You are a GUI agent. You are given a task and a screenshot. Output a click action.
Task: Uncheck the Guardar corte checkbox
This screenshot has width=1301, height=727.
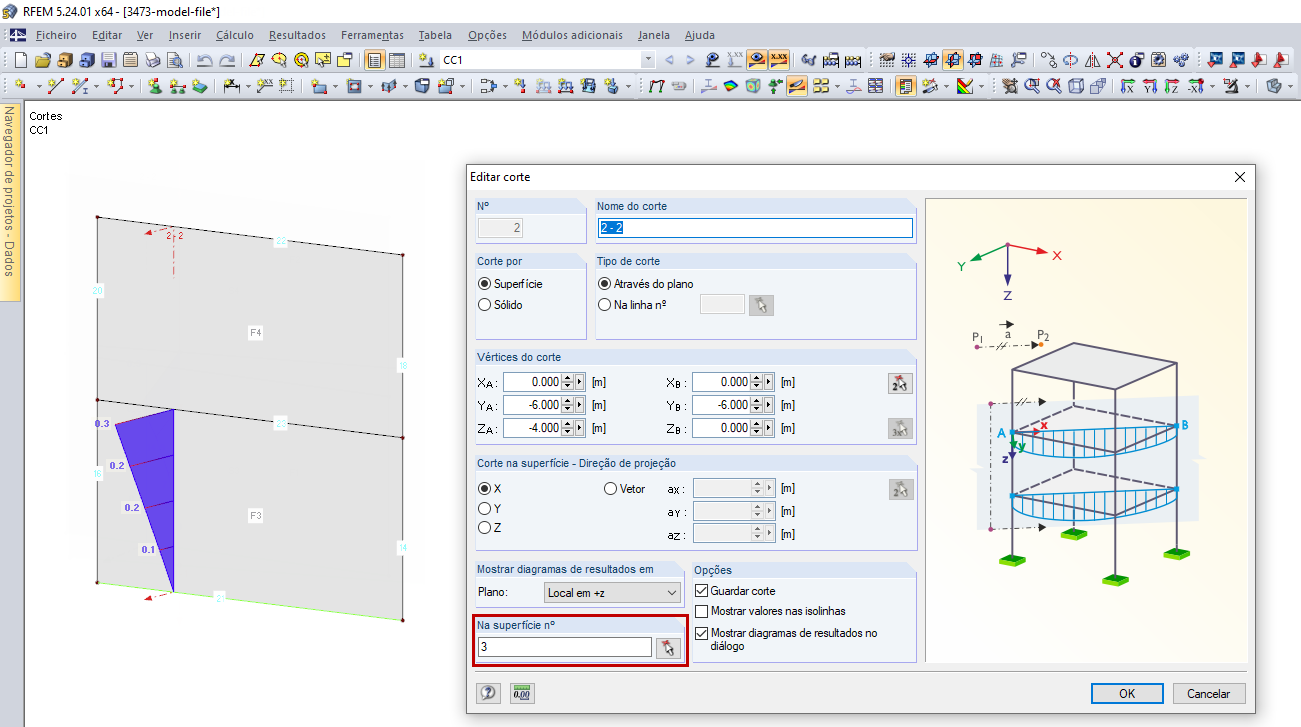[701, 591]
